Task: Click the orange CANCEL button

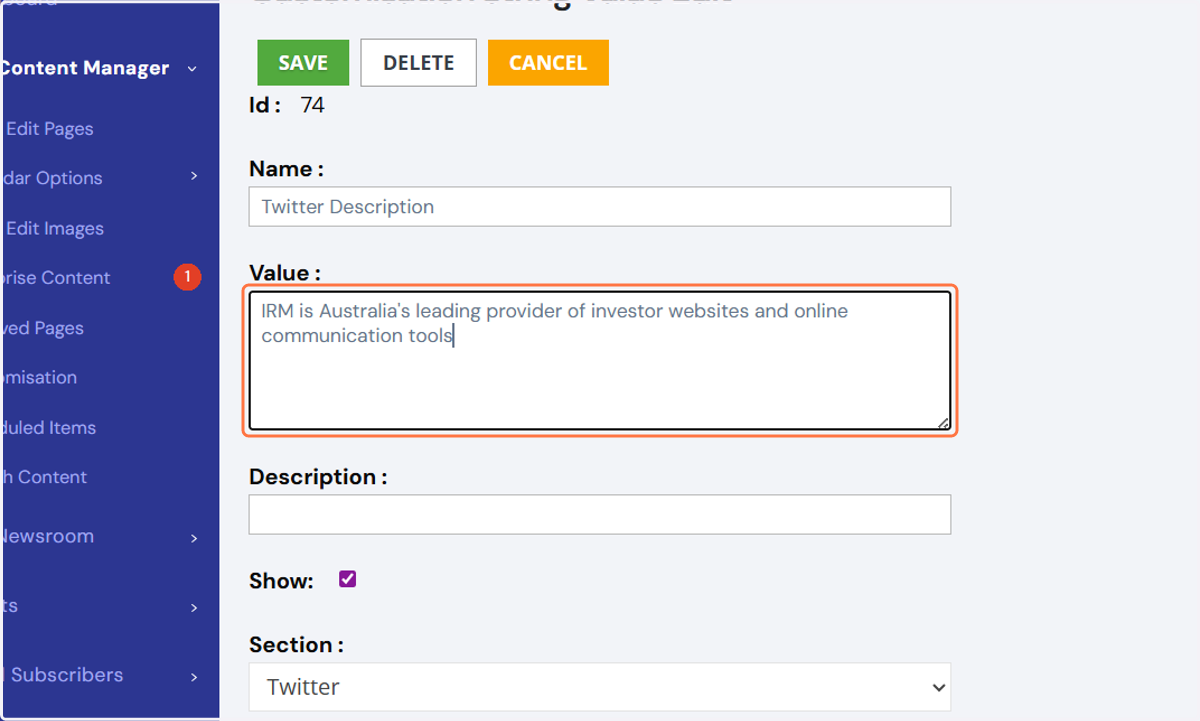Action: coord(548,62)
